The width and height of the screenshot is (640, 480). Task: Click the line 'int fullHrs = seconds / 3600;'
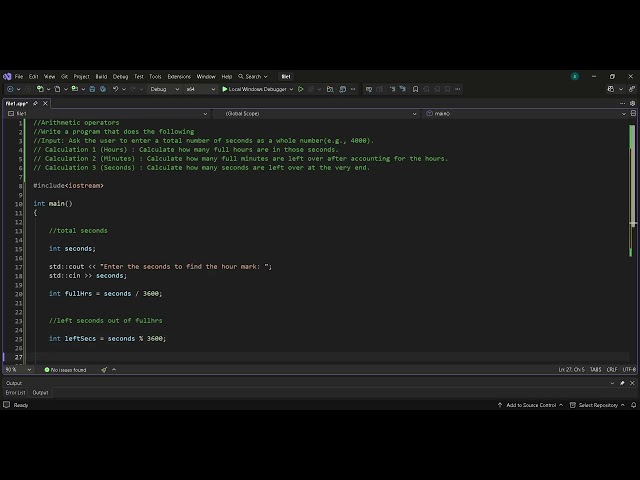point(105,293)
